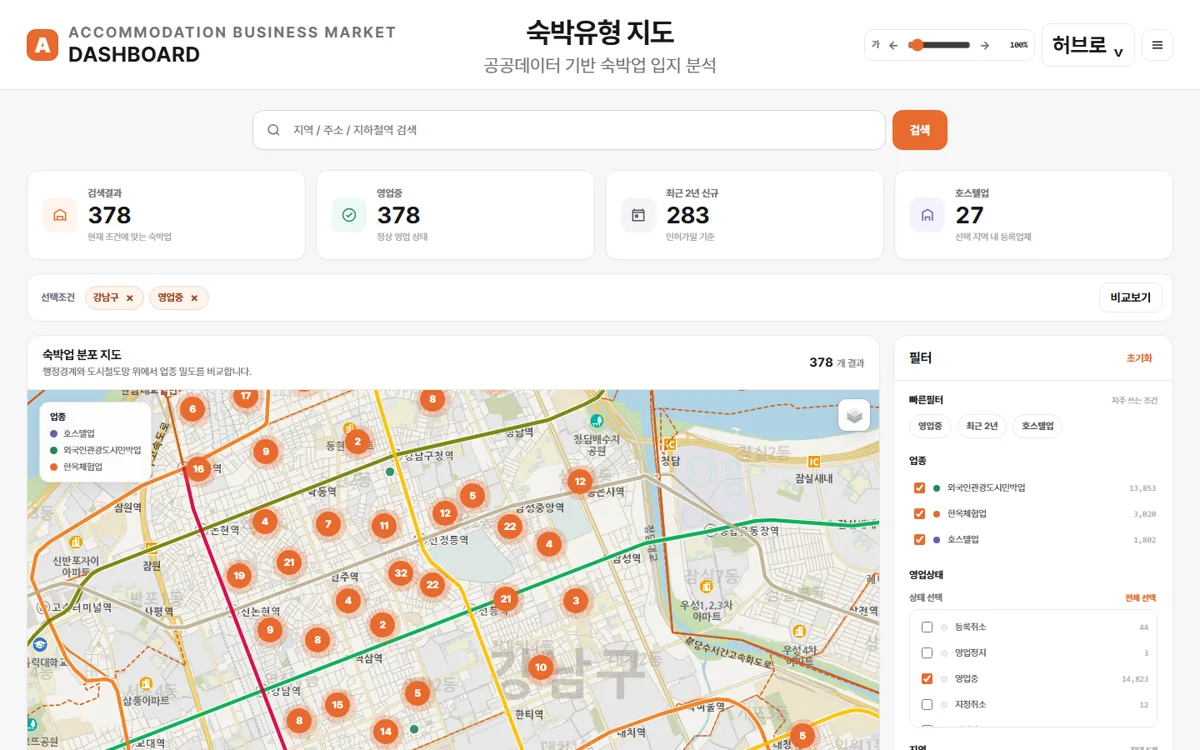This screenshot has width=1200, height=750.
Task: Click the 3,020 count beside 한옥체험업
Action: (x=1145, y=514)
